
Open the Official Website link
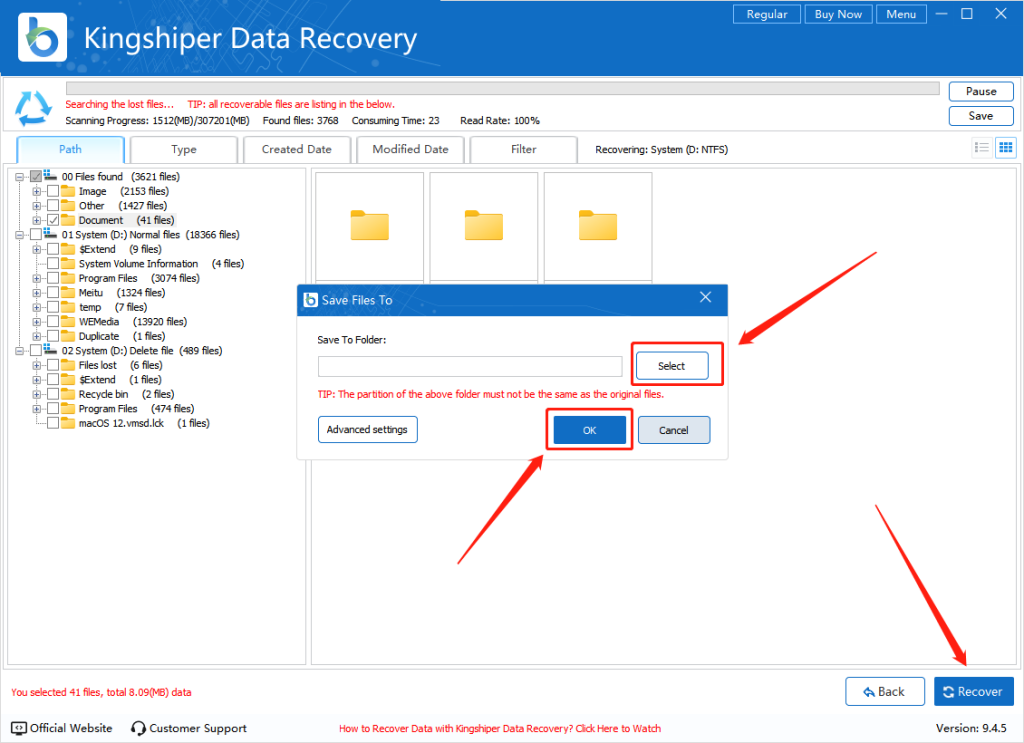tap(61, 728)
